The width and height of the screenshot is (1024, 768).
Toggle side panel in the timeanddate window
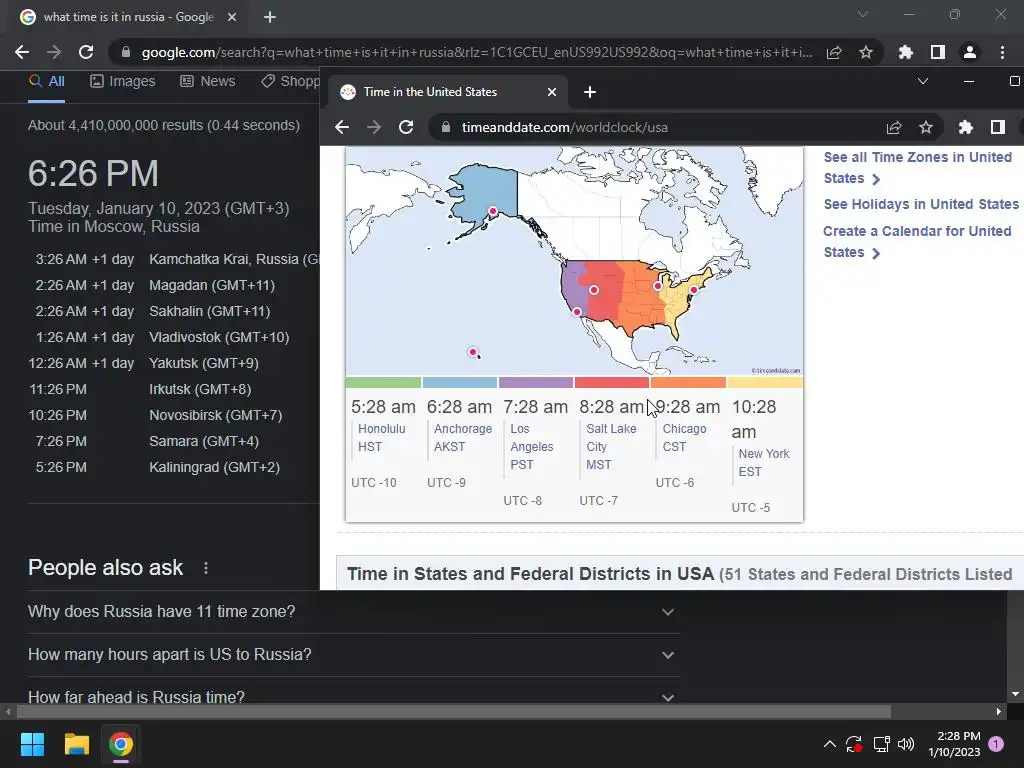pyautogui.click(x=998, y=127)
